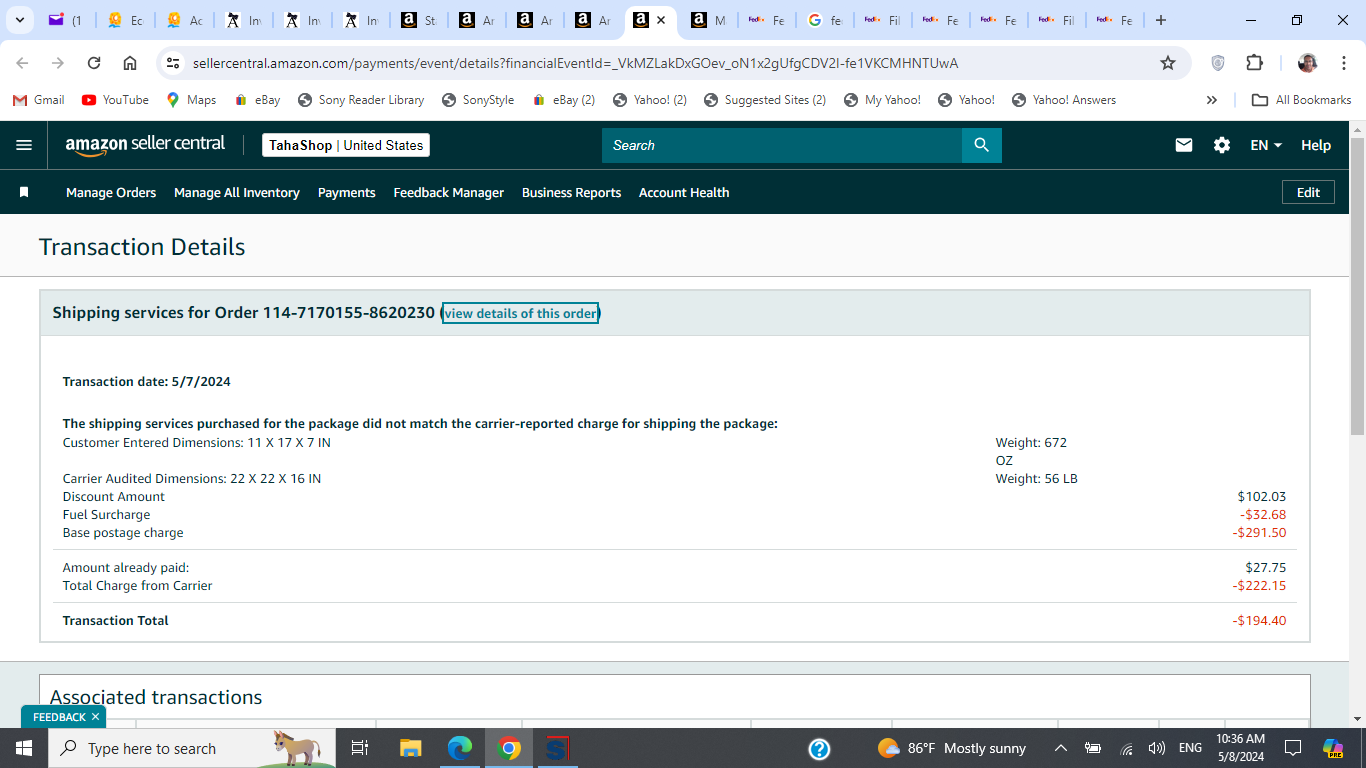Open the browser extensions puzzle icon
The height and width of the screenshot is (768, 1366).
(x=1254, y=63)
